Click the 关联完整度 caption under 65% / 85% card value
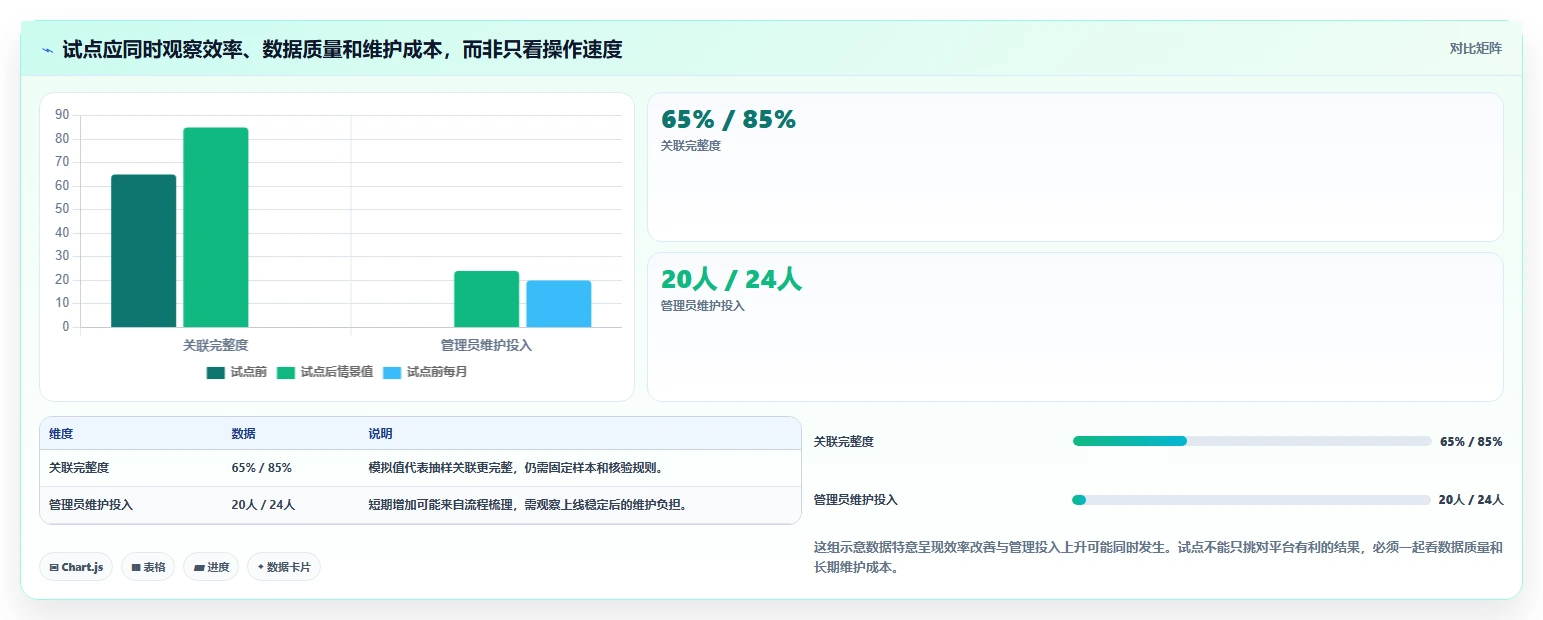The image size is (1543, 620). (691, 146)
